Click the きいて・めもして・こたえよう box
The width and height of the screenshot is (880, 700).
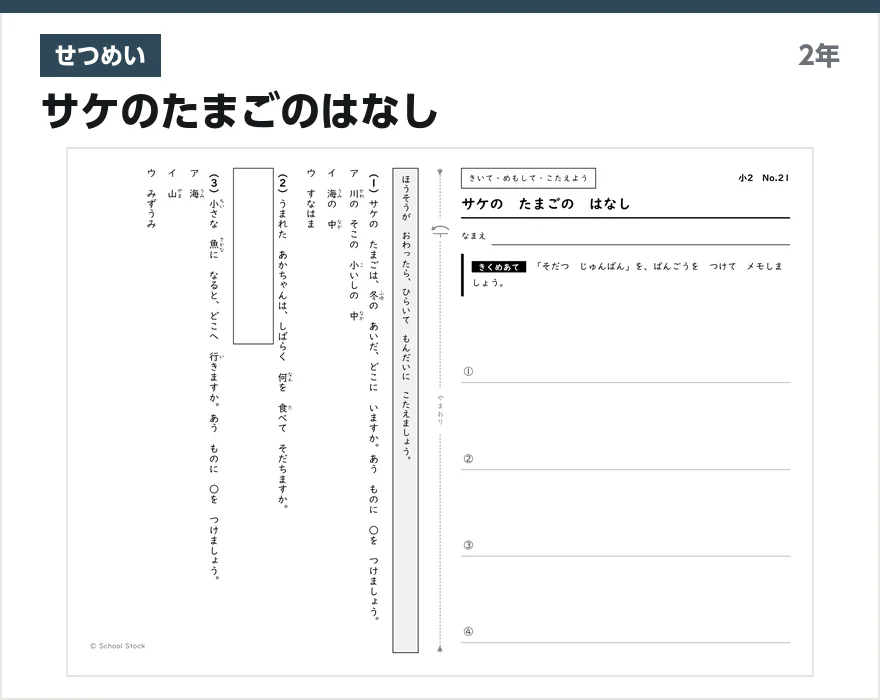coord(528,178)
